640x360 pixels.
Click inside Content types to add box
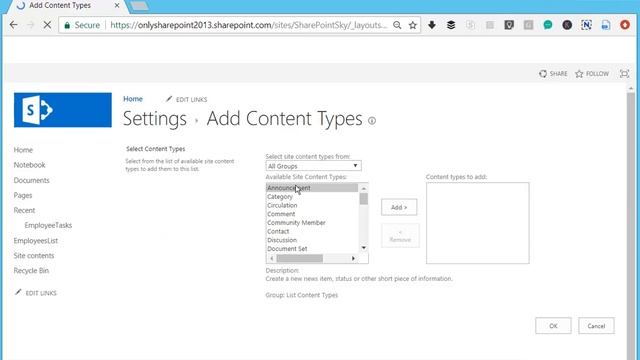point(478,223)
